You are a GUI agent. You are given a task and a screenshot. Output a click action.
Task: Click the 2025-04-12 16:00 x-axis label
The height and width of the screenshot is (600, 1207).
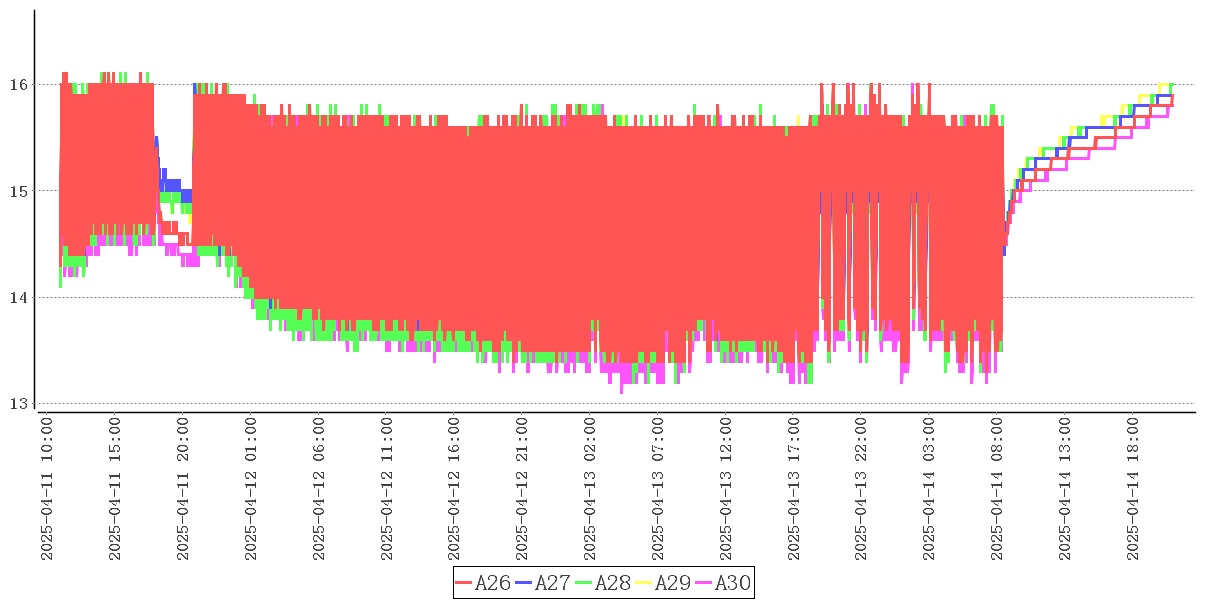(x=455, y=489)
